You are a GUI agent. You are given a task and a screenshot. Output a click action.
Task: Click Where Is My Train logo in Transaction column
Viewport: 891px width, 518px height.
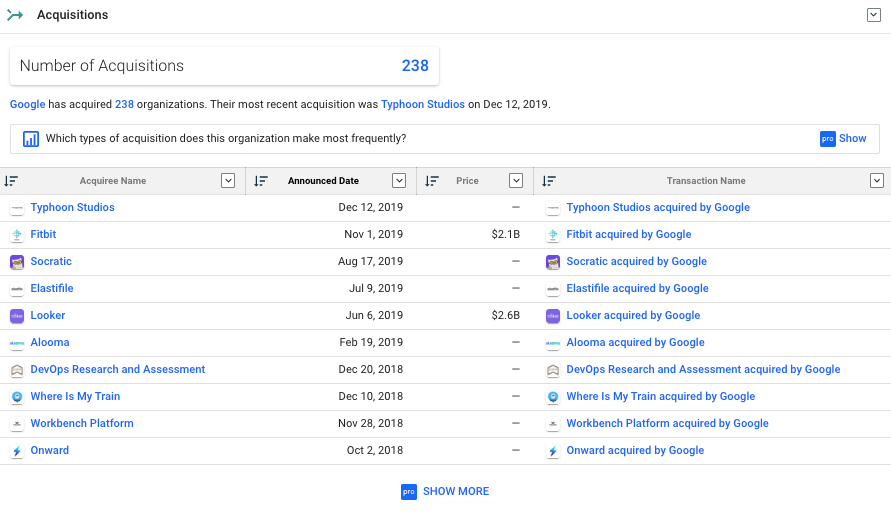tap(553, 396)
